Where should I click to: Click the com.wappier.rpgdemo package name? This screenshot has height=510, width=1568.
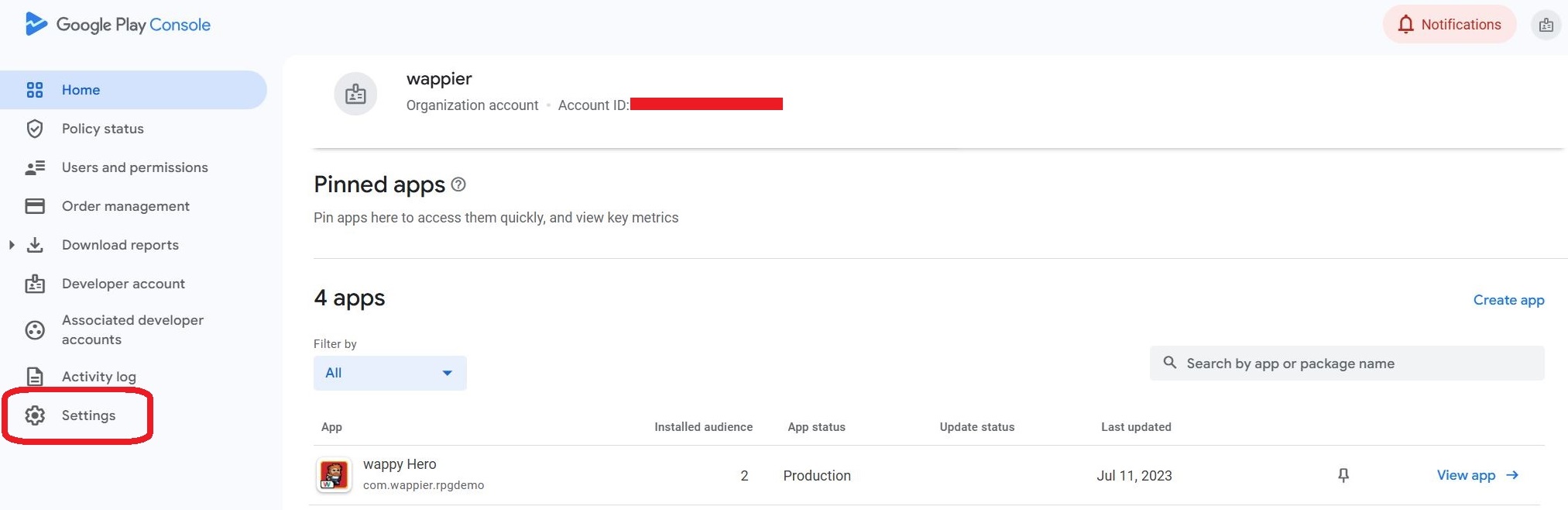pos(424,485)
